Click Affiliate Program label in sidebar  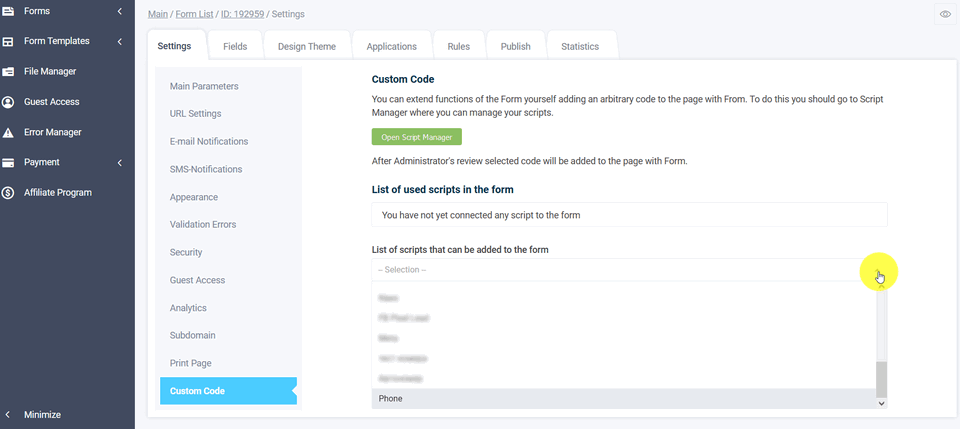(x=58, y=193)
